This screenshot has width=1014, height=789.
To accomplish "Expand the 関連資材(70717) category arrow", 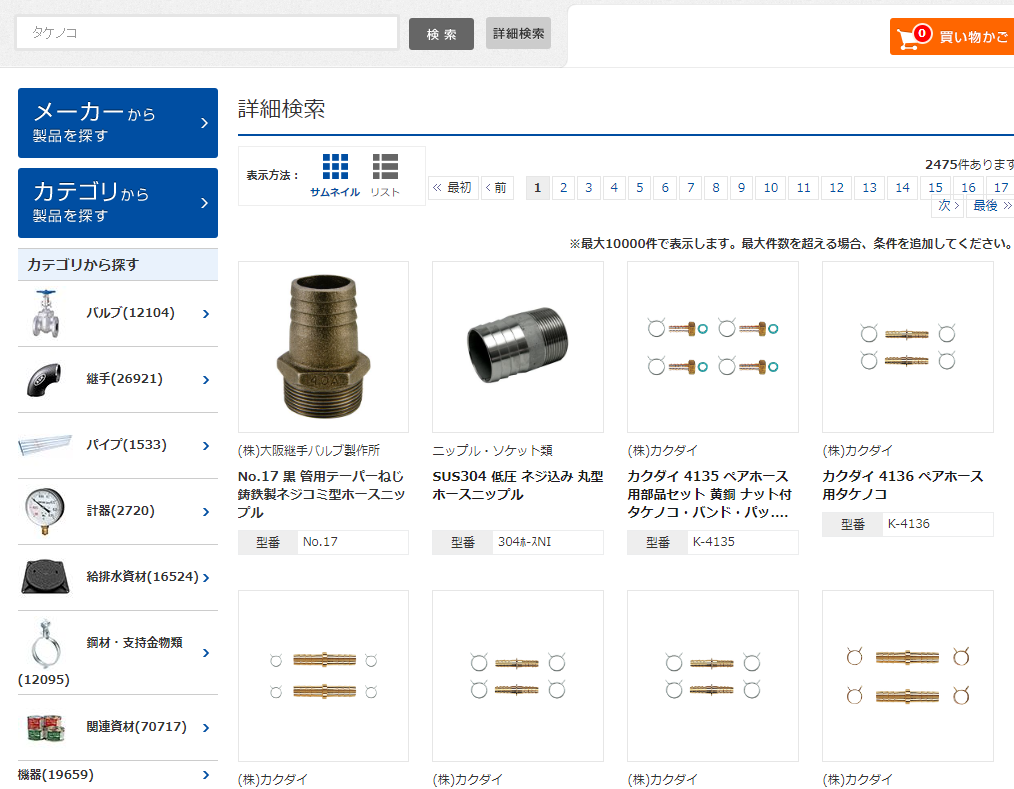I will [206, 728].
